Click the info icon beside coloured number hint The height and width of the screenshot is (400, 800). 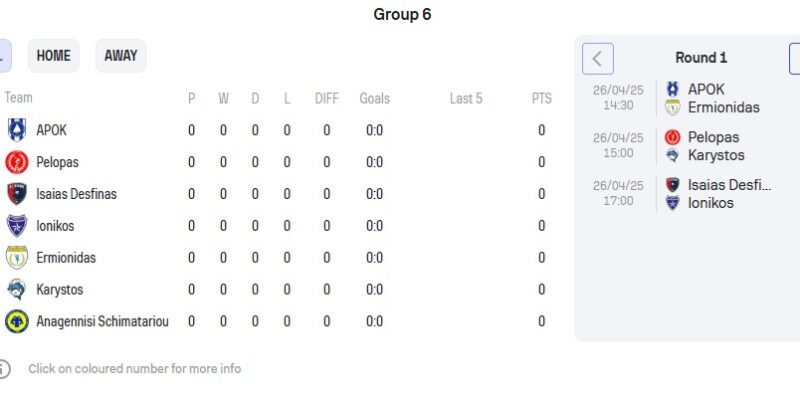(x=4, y=369)
